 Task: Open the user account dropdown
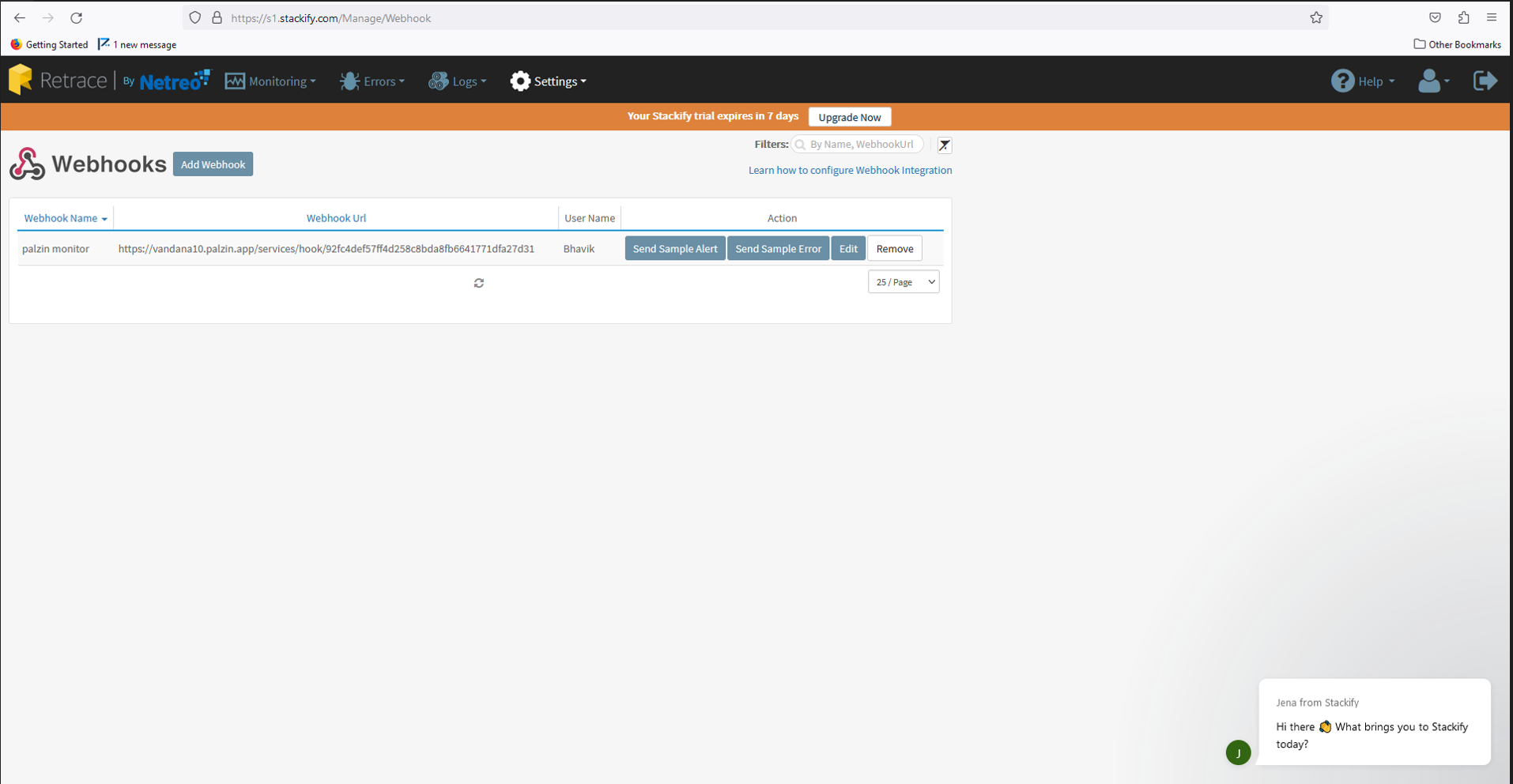click(x=1433, y=81)
